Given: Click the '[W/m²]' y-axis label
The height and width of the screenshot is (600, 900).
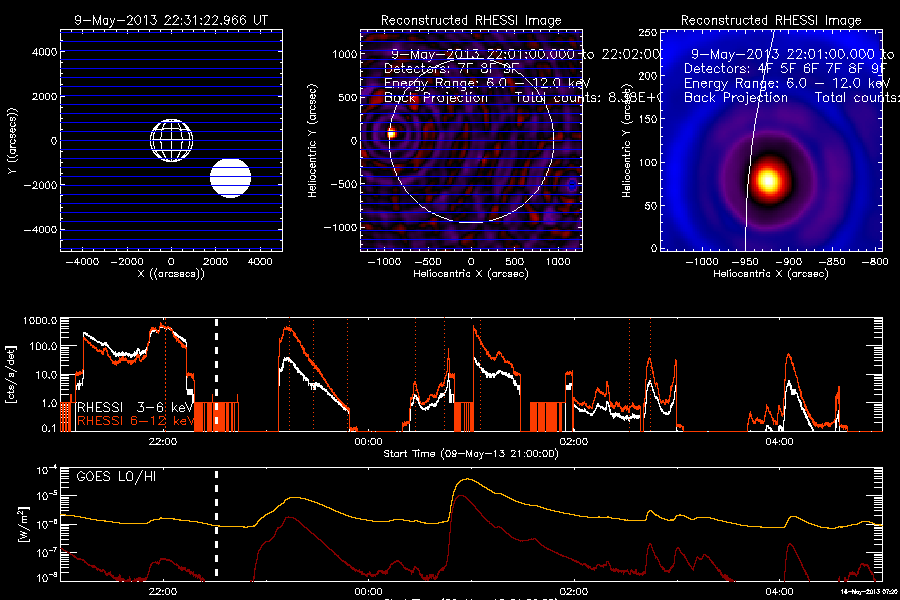Looking at the screenshot, I should point(22,524).
